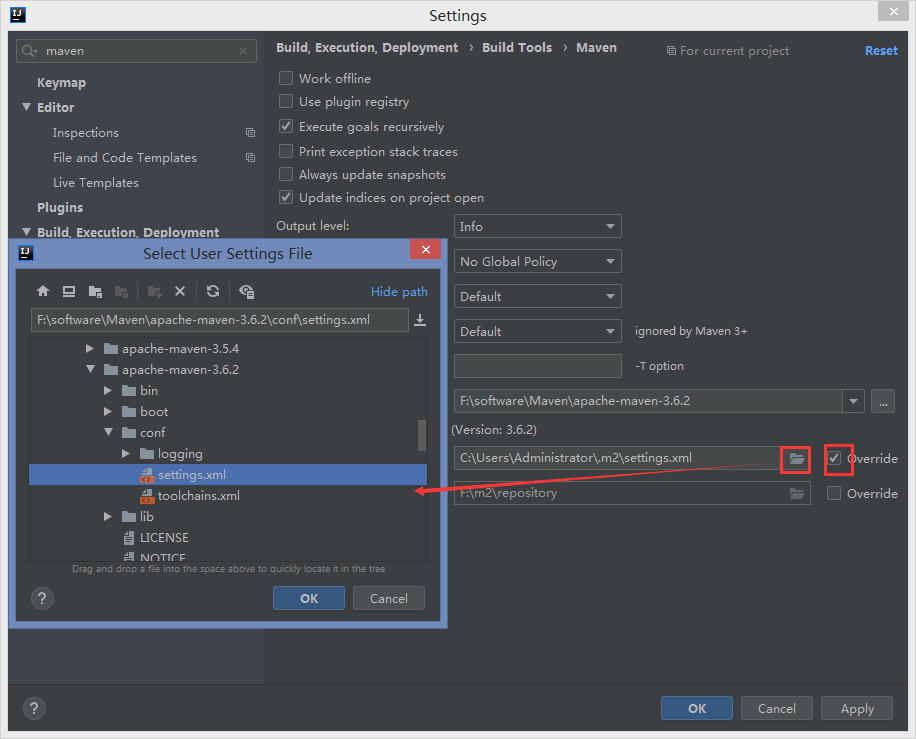The image size is (916, 739).
Task: Expand the apache-maven-3.5.4 folder
Action: pos(90,349)
